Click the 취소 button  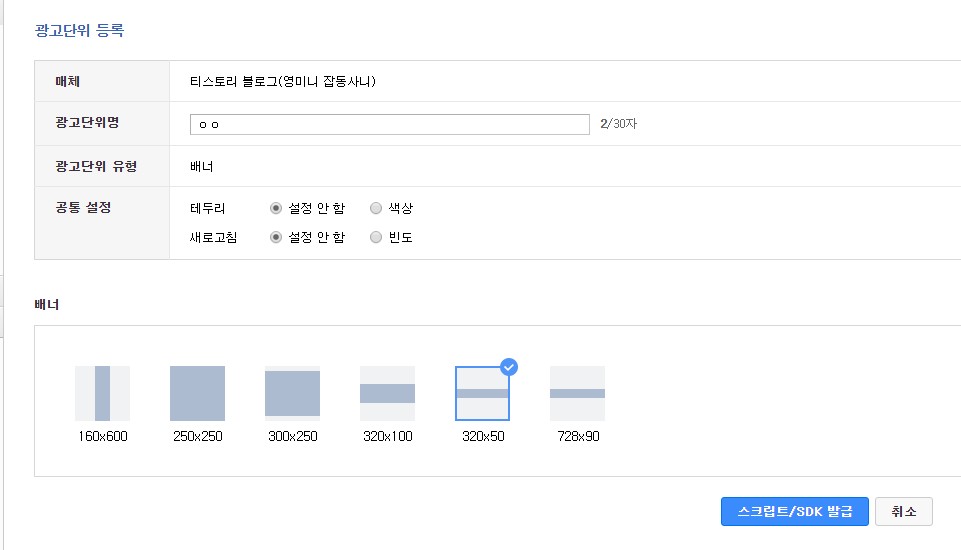coord(903,511)
